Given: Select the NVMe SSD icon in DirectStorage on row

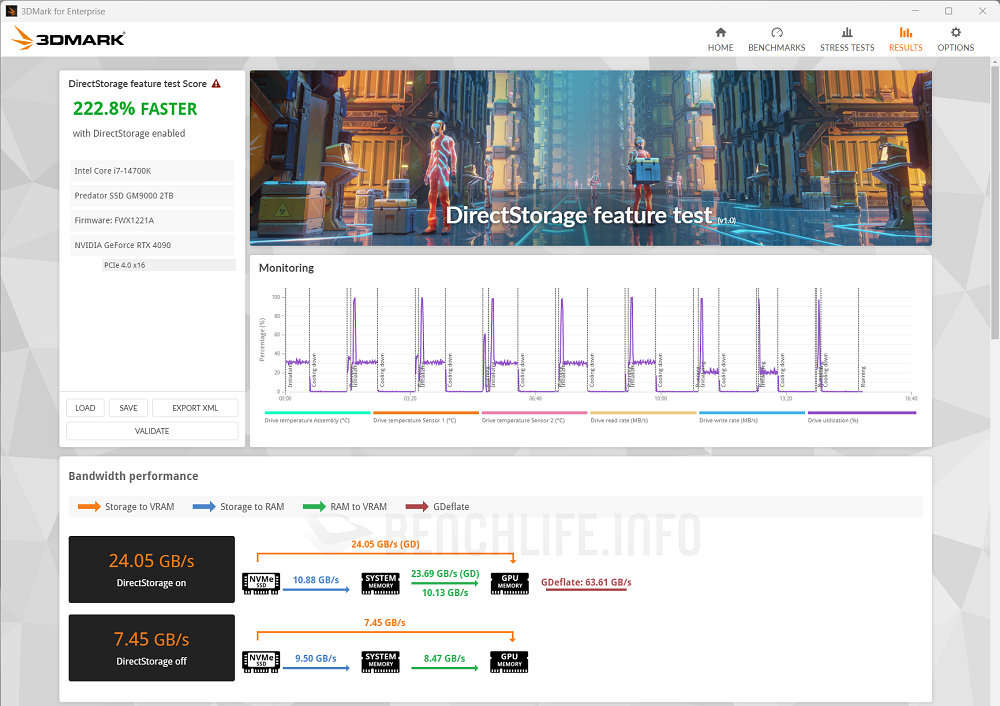Looking at the screenshot, I should pos(260,584).
